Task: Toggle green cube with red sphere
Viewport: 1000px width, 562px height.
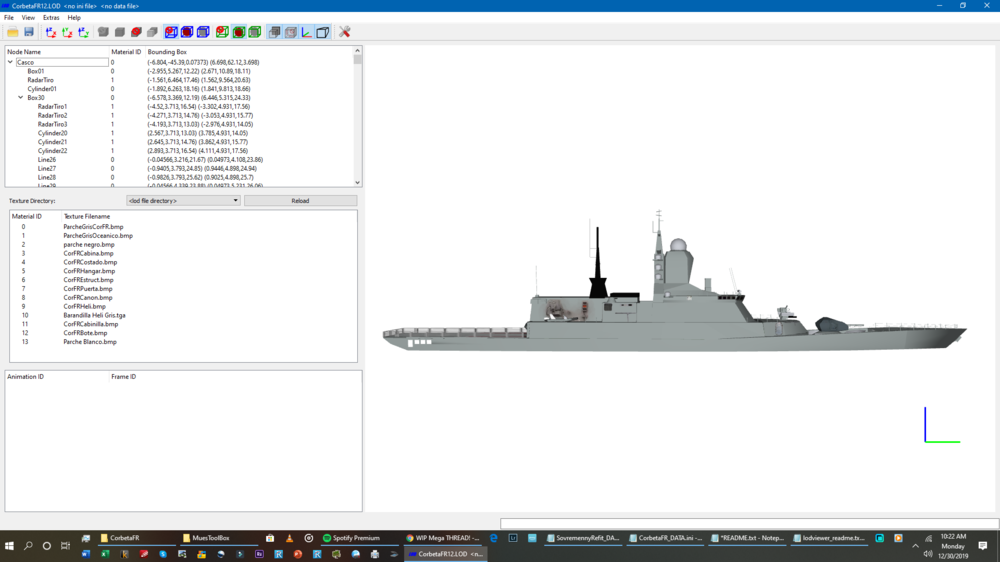Action: point(239,32)
